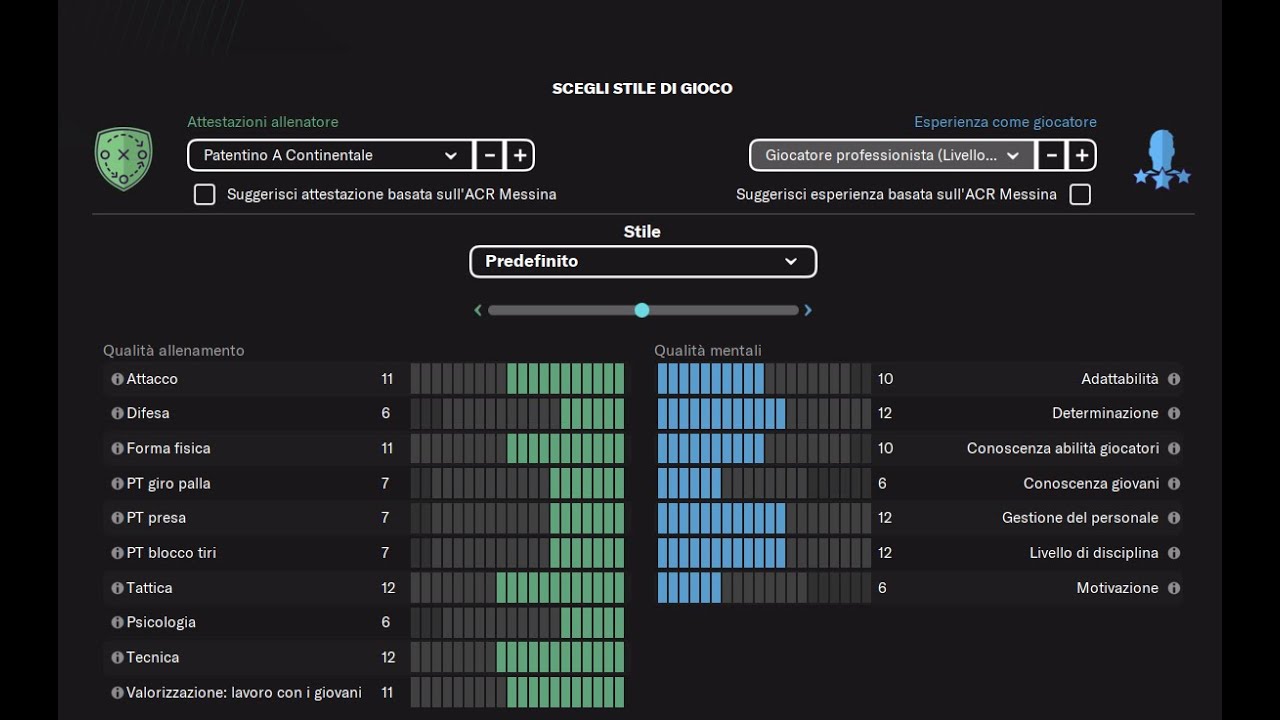Click info icon next to Tattica
The width and height of the screenshot is (1280, 720).
117,588
